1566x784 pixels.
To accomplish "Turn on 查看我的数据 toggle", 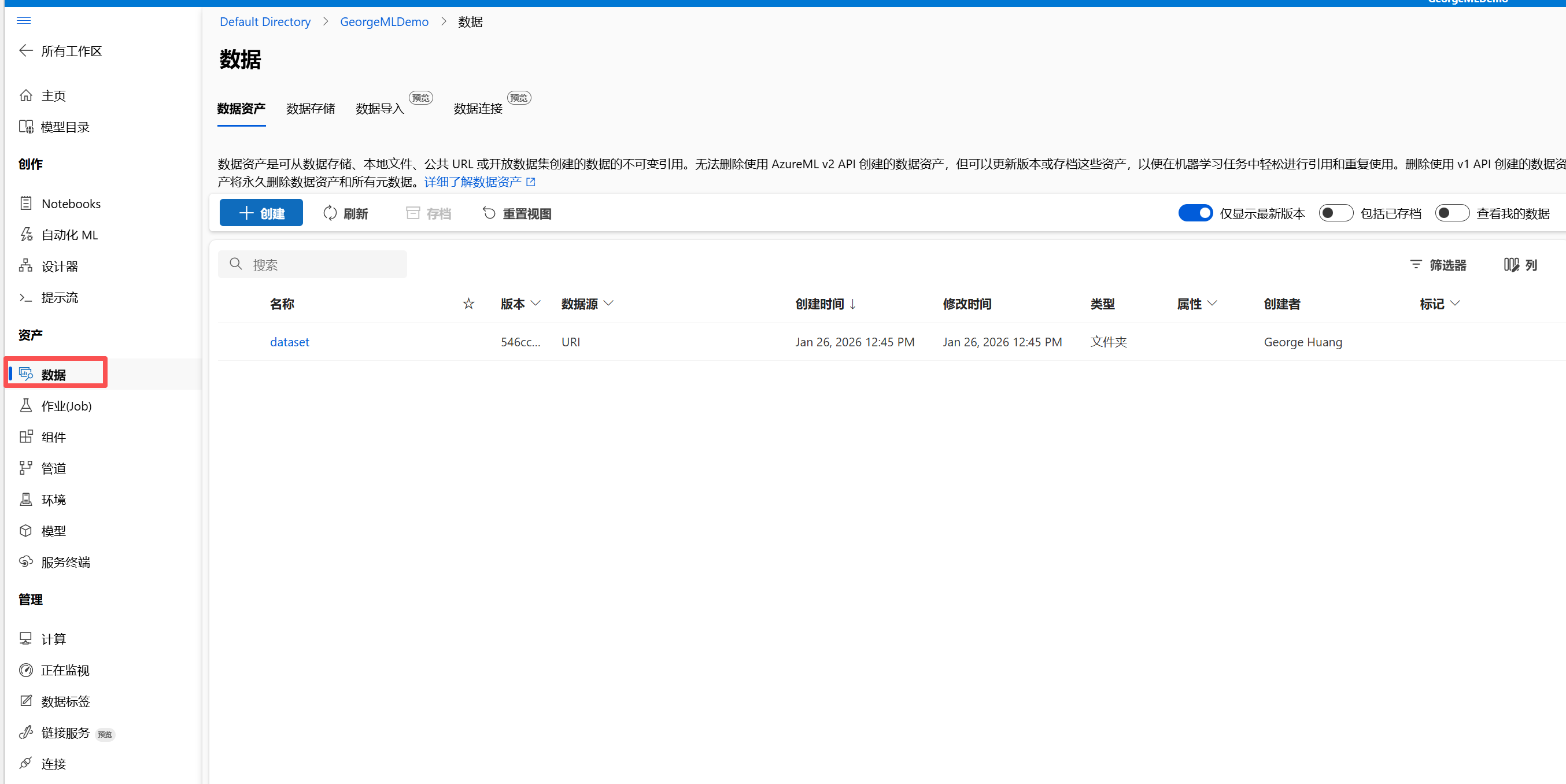I will (1451, 213).
